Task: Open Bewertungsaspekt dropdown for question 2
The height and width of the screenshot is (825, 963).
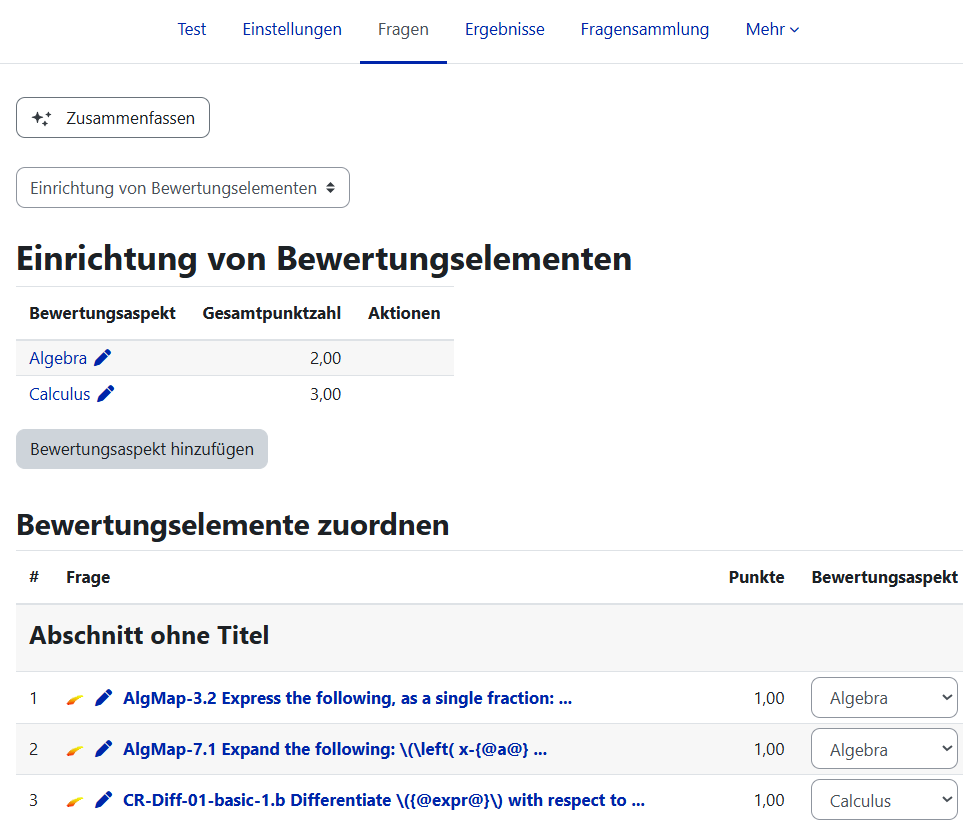Action: [883, 749]
